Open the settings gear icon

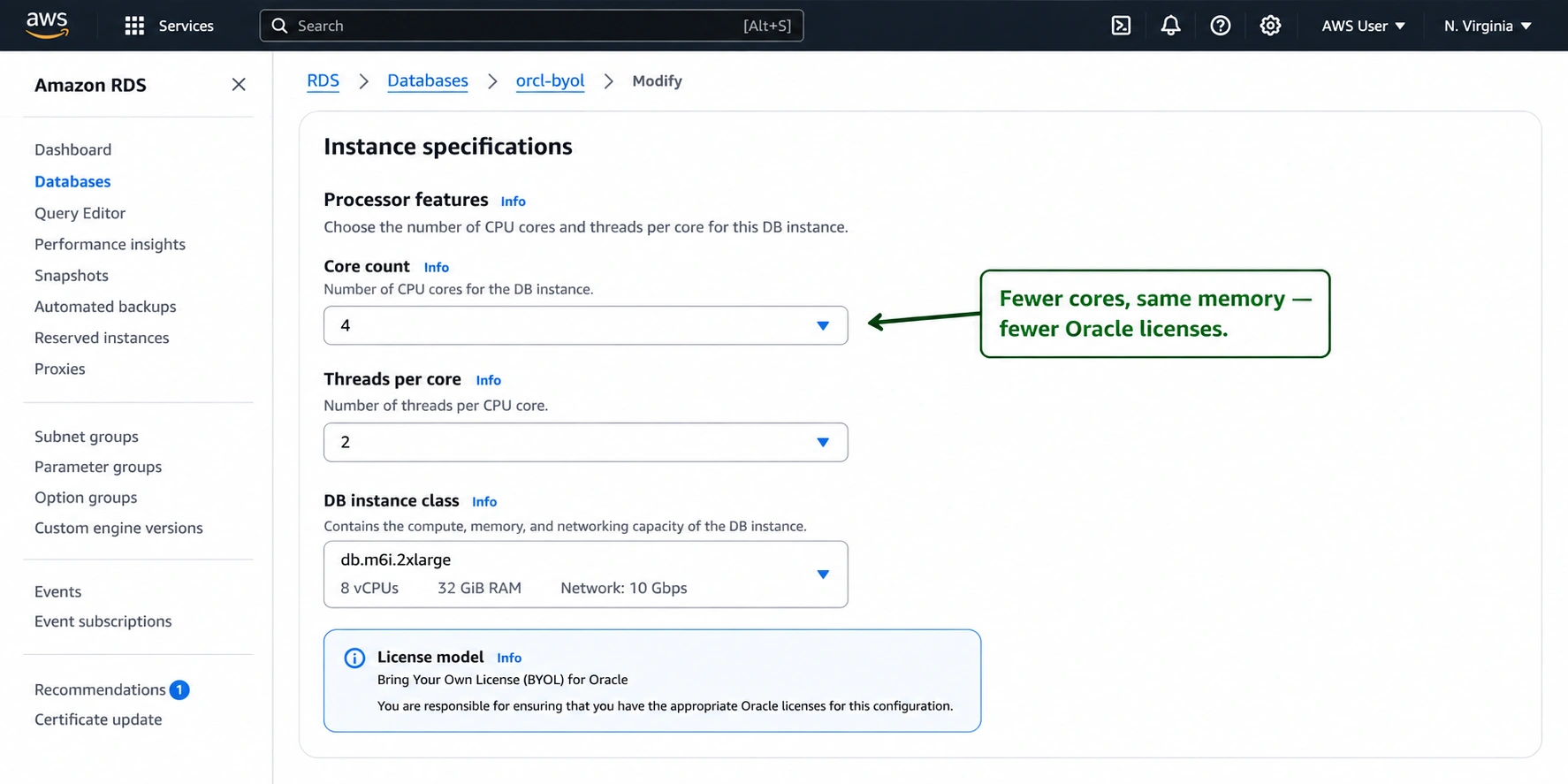click(1270, 26)
